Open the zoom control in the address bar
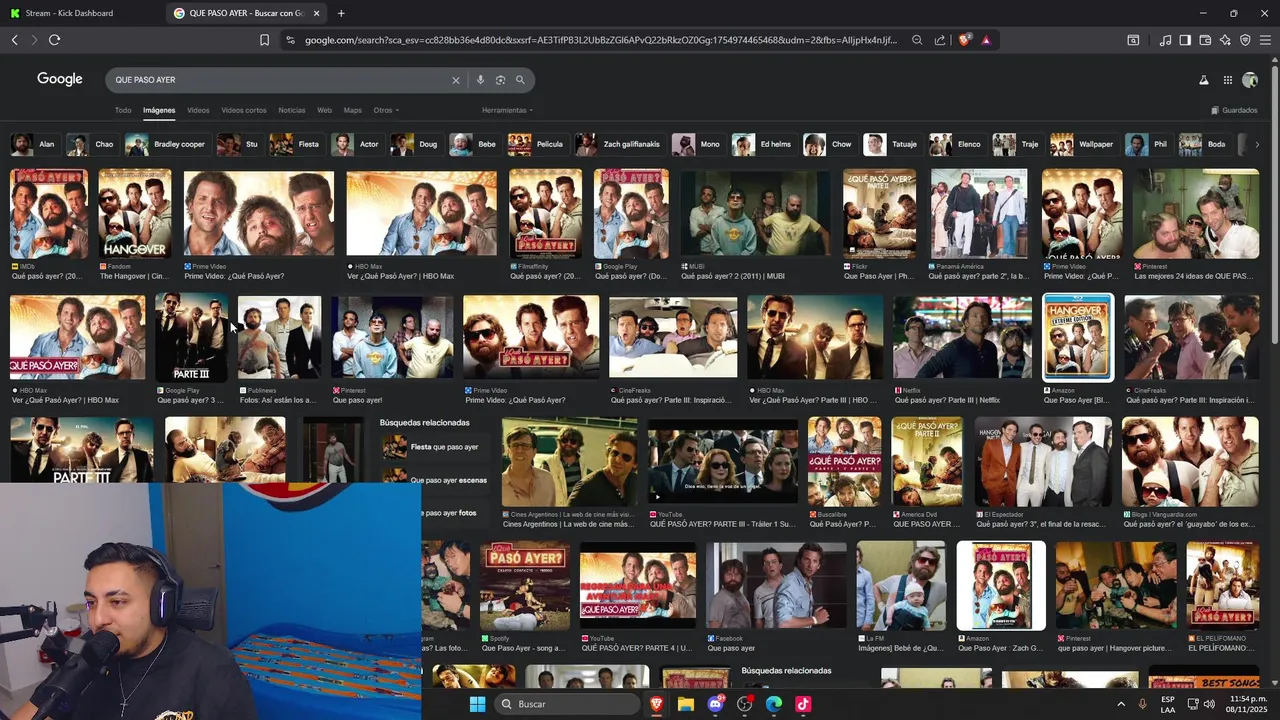Screen dimensions: 1280x720 917,40
